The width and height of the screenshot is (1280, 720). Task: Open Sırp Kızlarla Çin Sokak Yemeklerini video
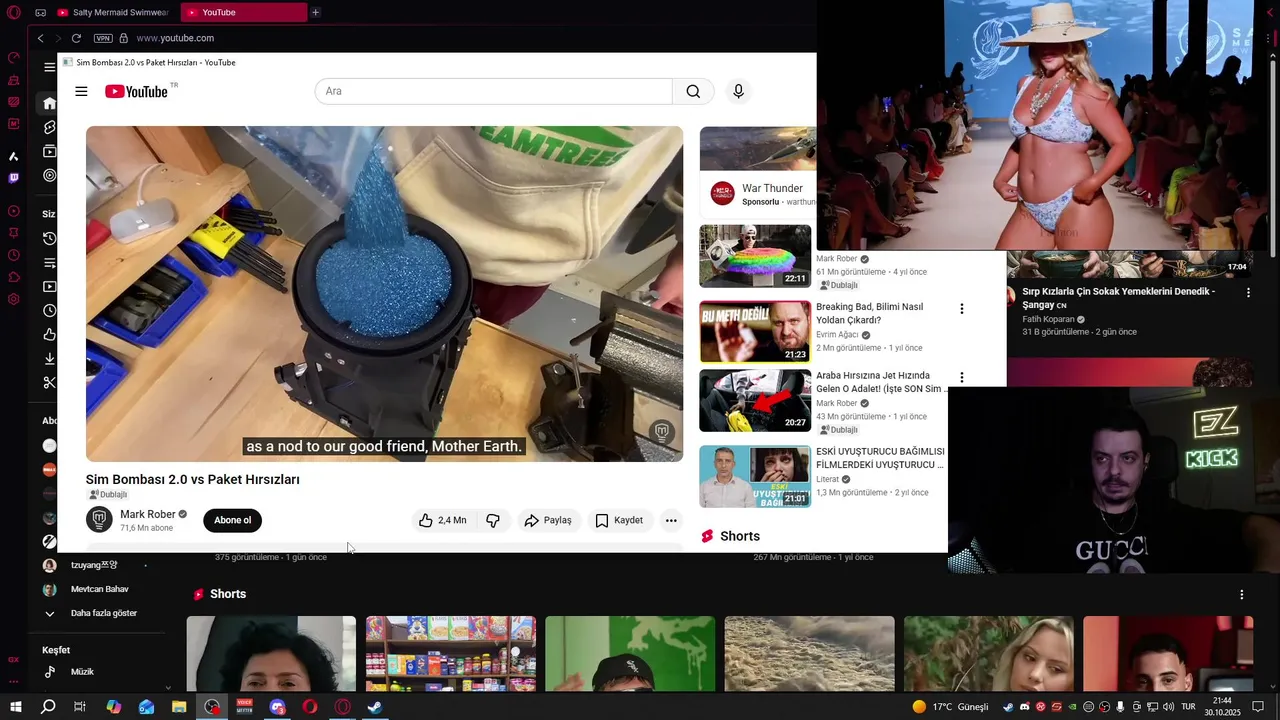pos(1118,298)
